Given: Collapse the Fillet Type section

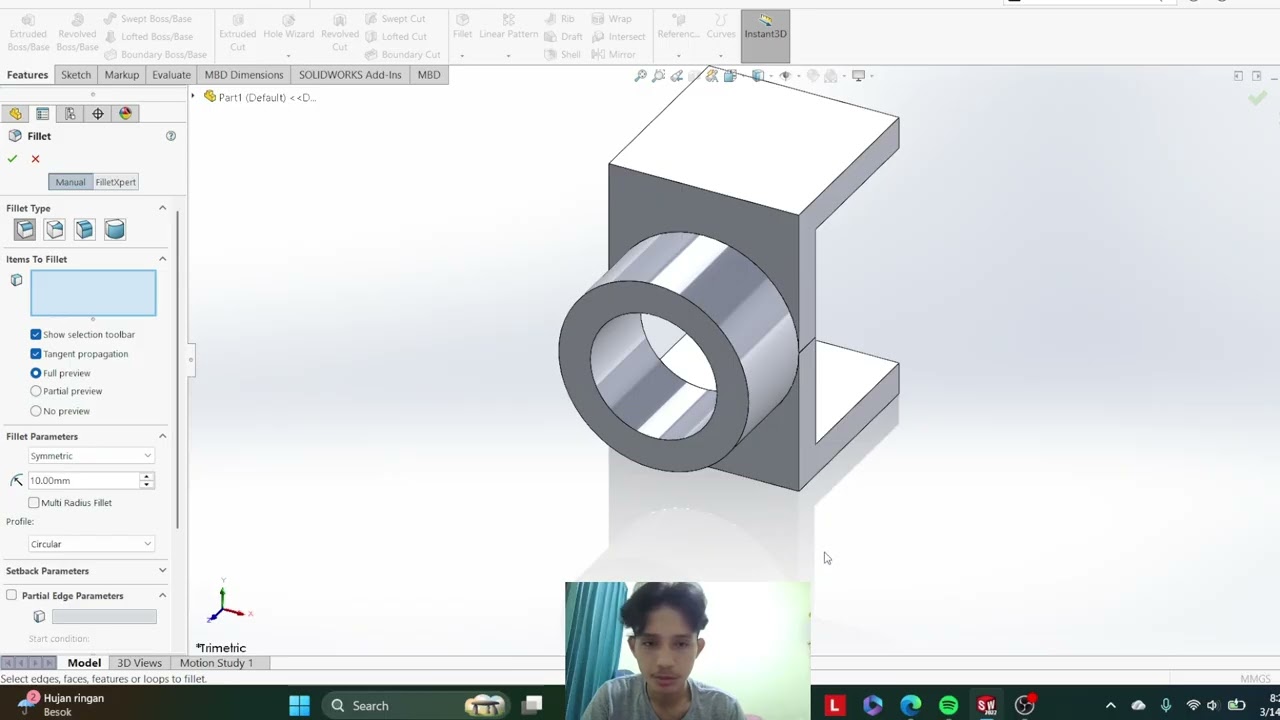Looking at the screenshot, I should click(x=162, y=208).
